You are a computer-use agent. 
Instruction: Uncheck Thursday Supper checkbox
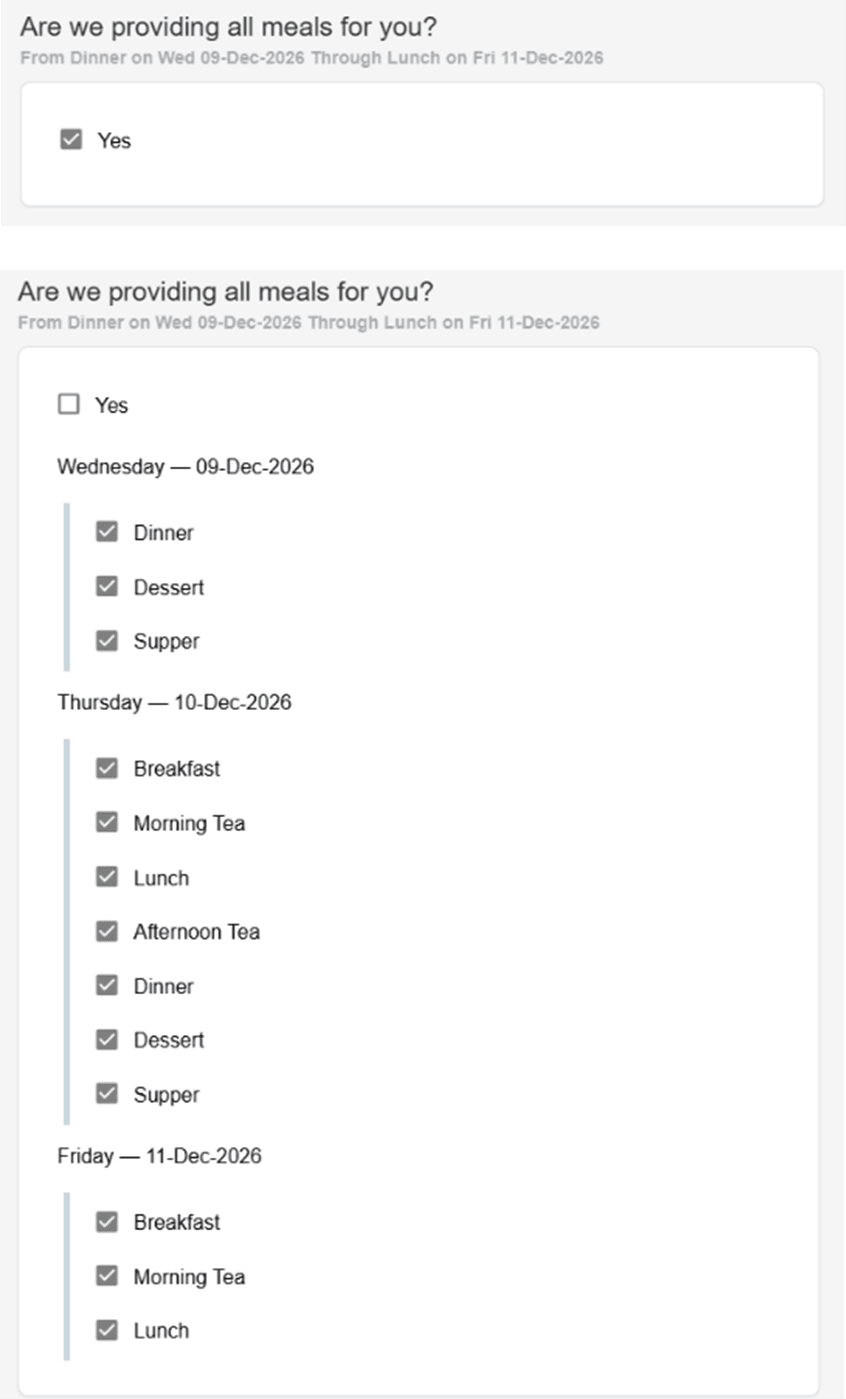(x=107, y=1095)
